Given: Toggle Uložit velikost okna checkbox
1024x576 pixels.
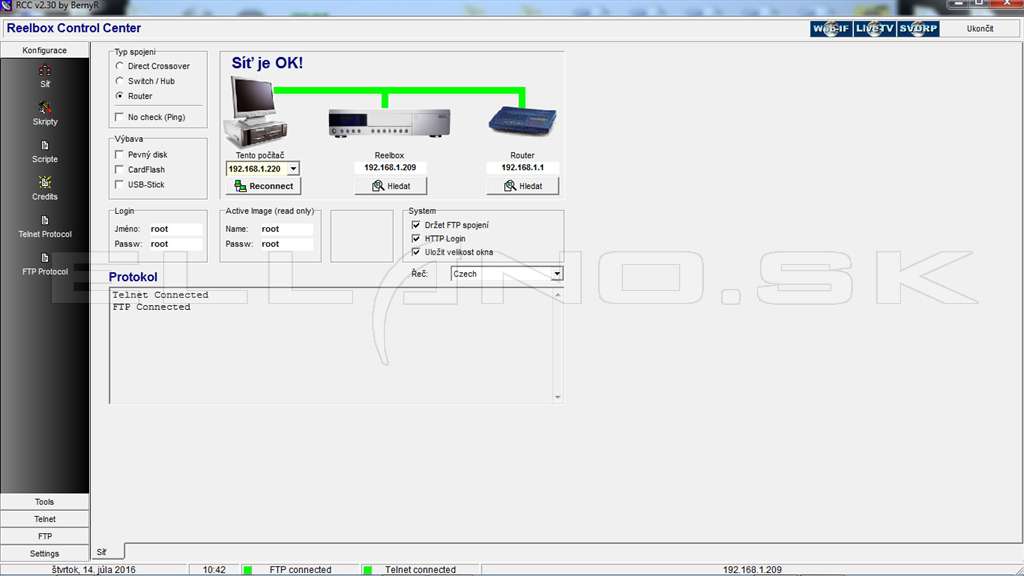Looking at the screenshot, I should click(416, 252).
